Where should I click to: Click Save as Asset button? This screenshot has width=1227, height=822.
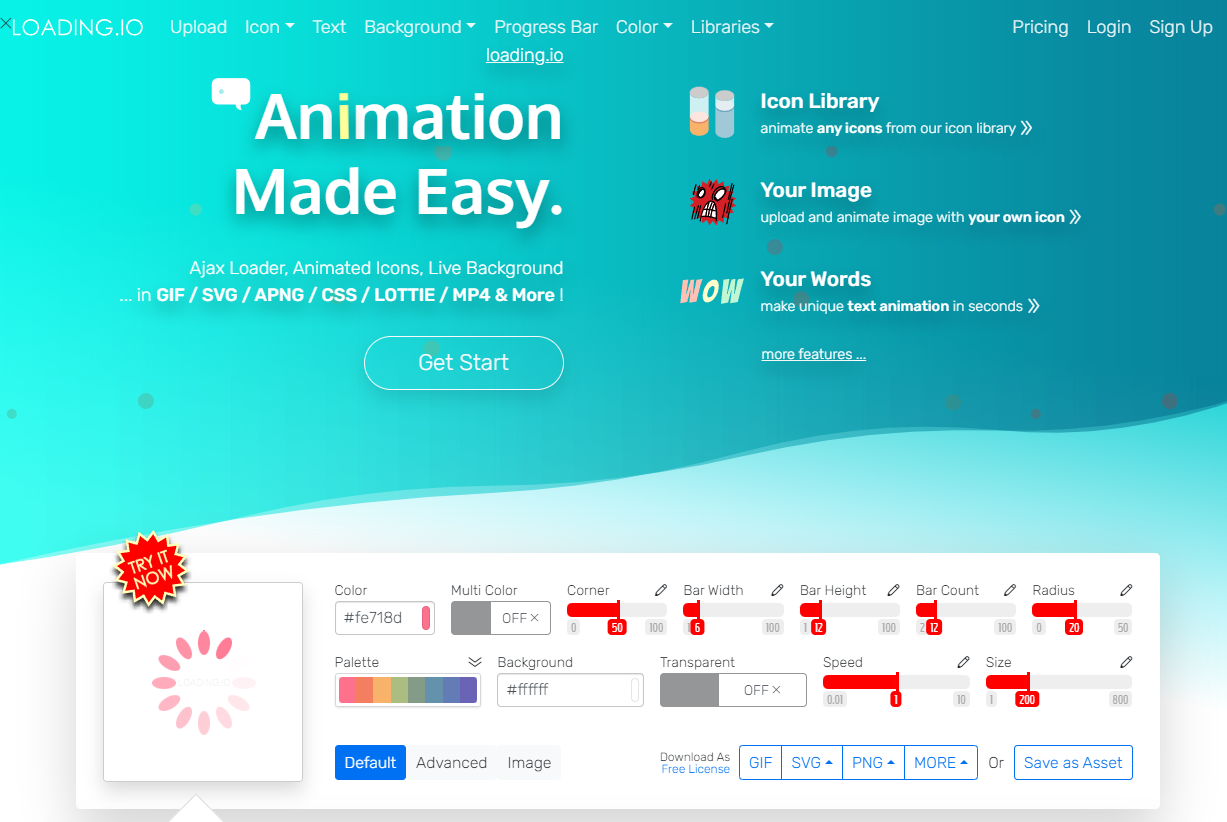[1073, 763]
